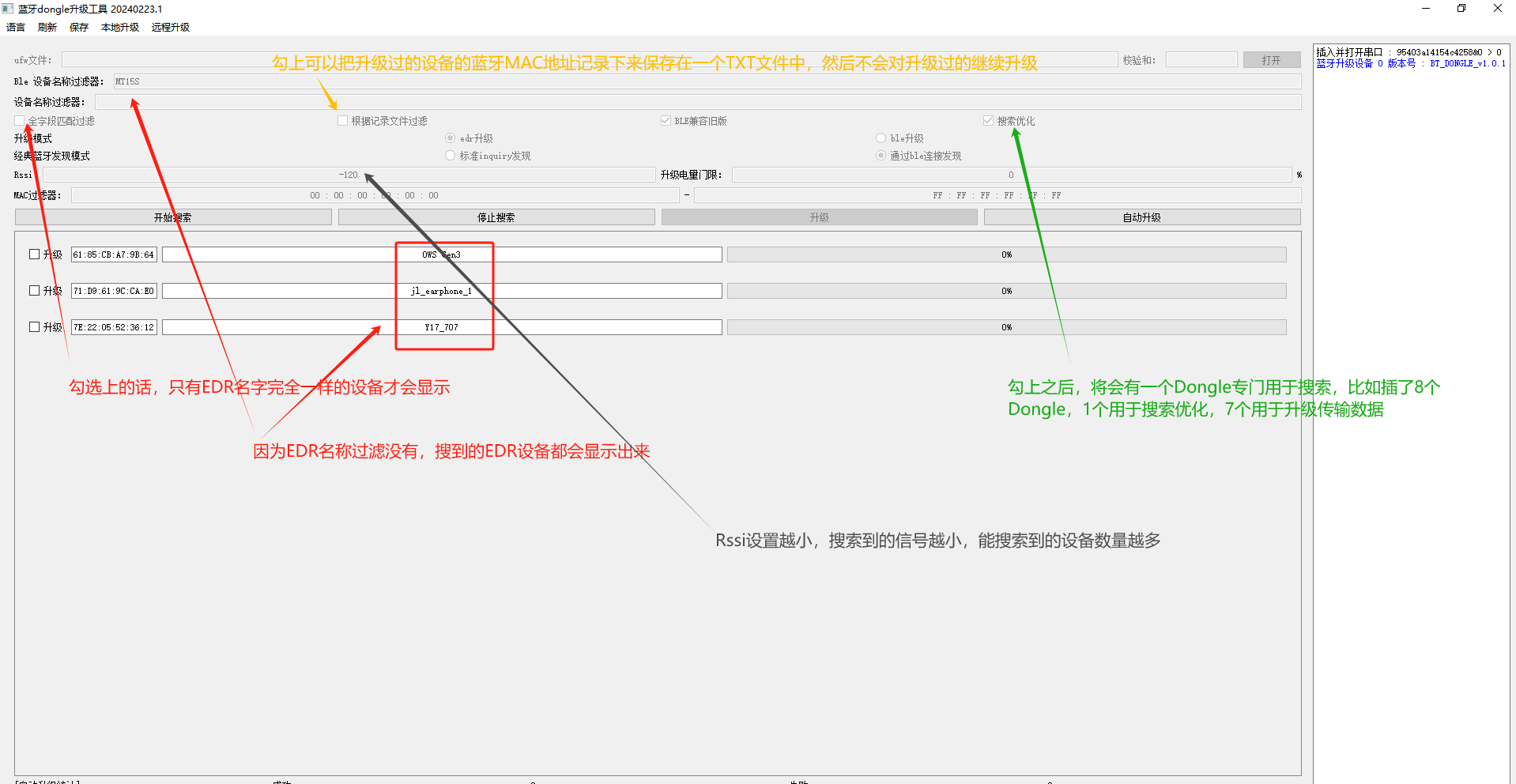The image size is (1516, 784).
Task: Click the MAC filter end field FF:FF:FF
Action: [x=997, y=195]
